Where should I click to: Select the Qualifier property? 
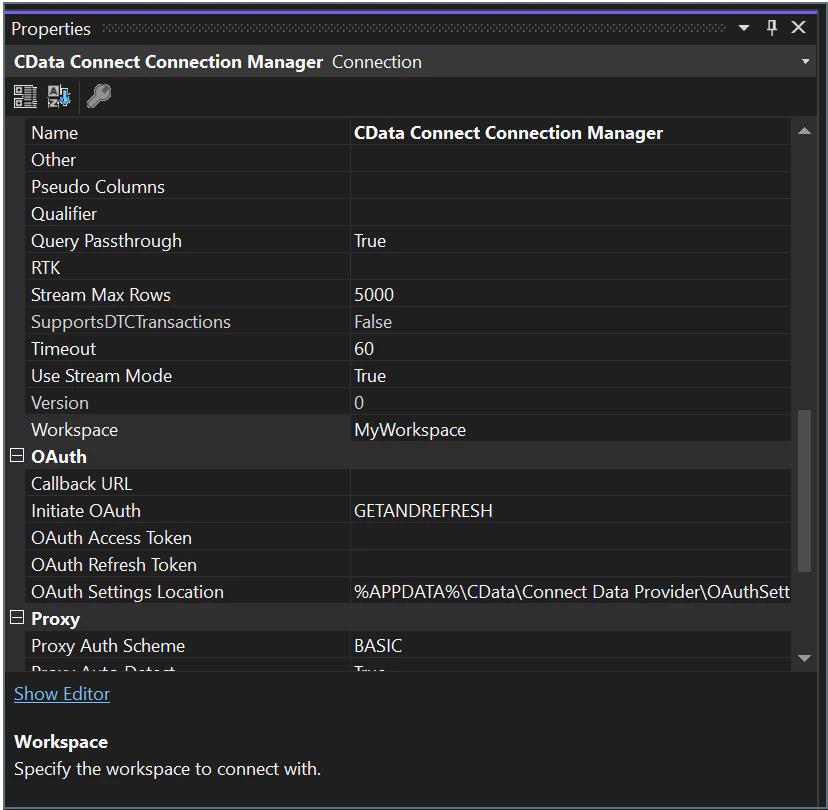point(187,213)
